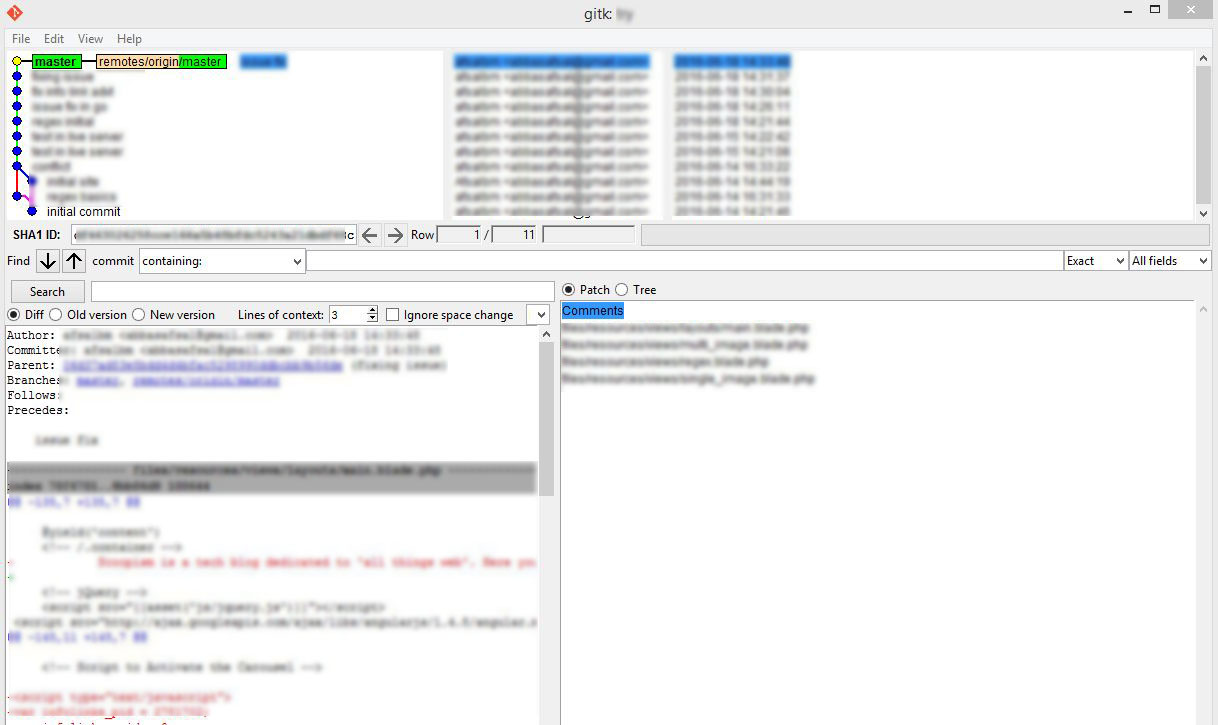The width and height of the screenshot is (1218, 725).
Task: Open the View menu
Action: pyautogui.click(x=90, y=39)
